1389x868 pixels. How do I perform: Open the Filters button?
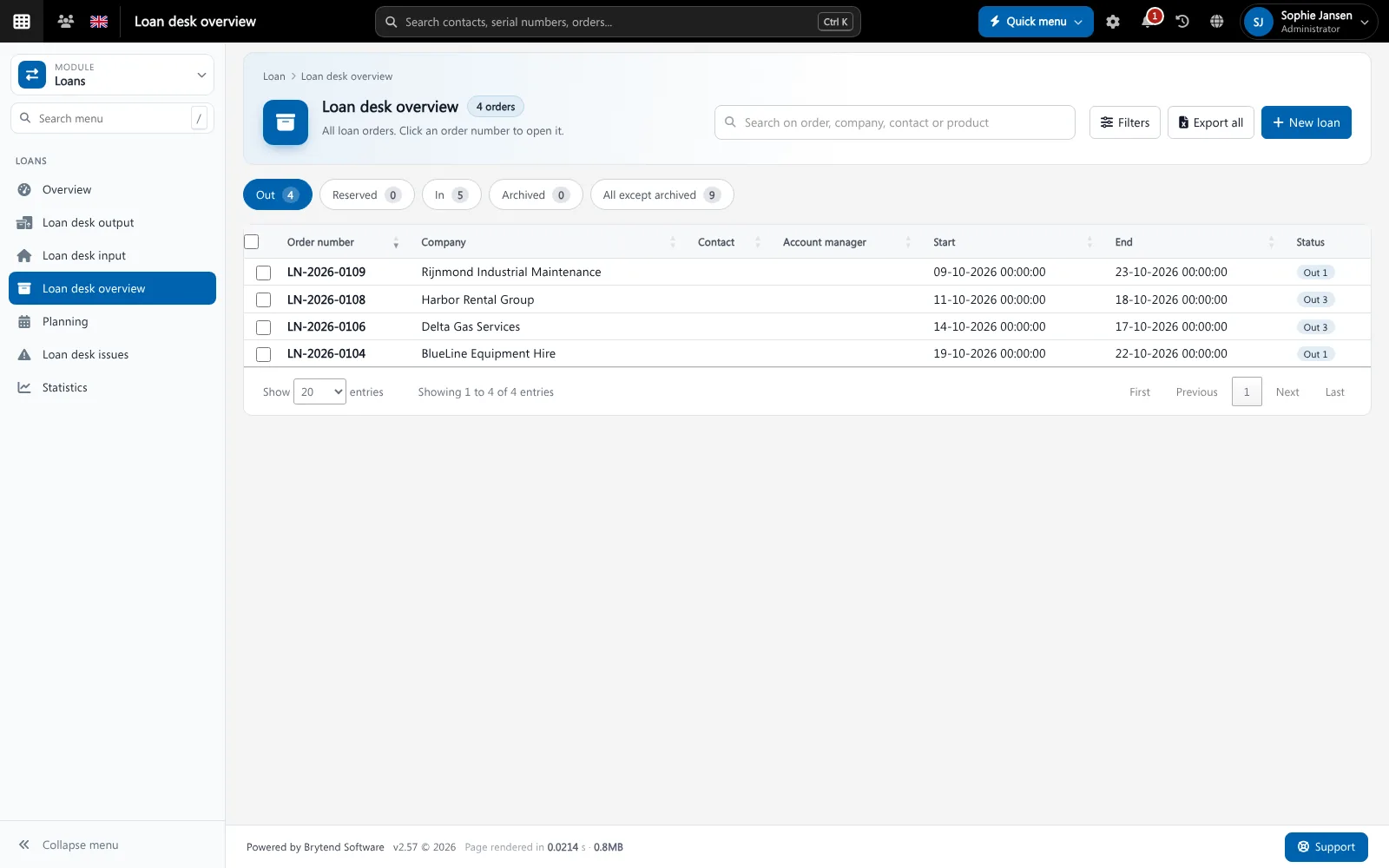(x=1124, y=122)
